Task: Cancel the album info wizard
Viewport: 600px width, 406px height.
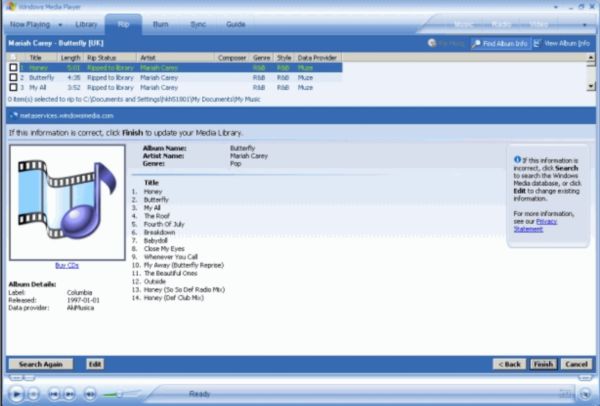Action: point(576,364)
